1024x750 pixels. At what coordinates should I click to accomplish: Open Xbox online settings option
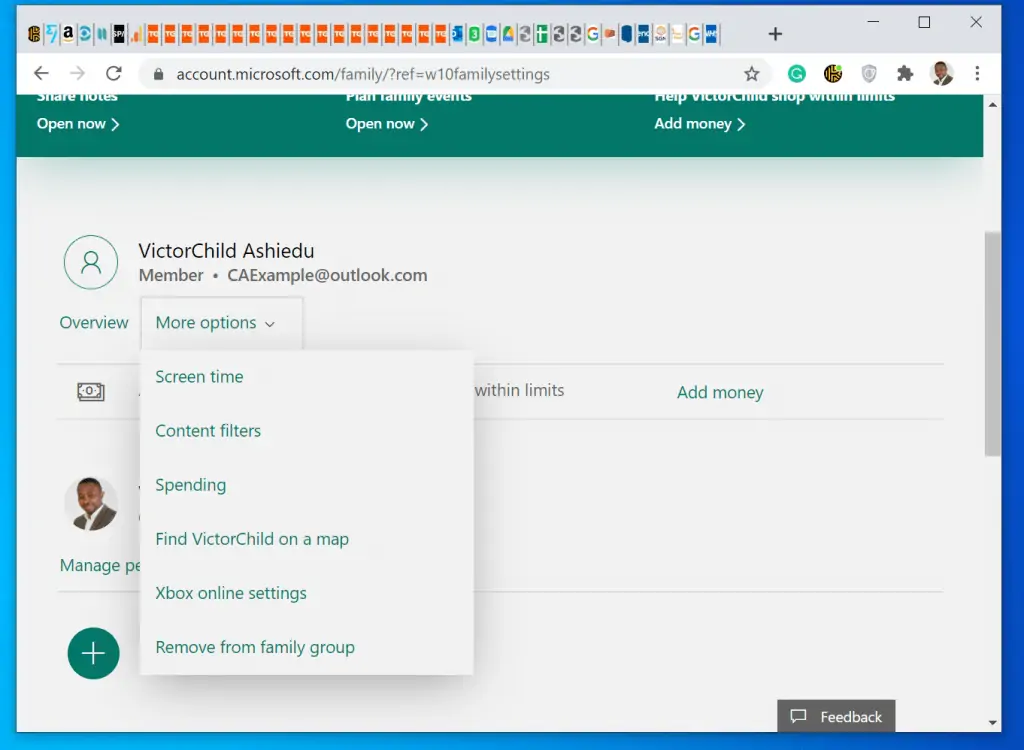[x=231, y=593]
